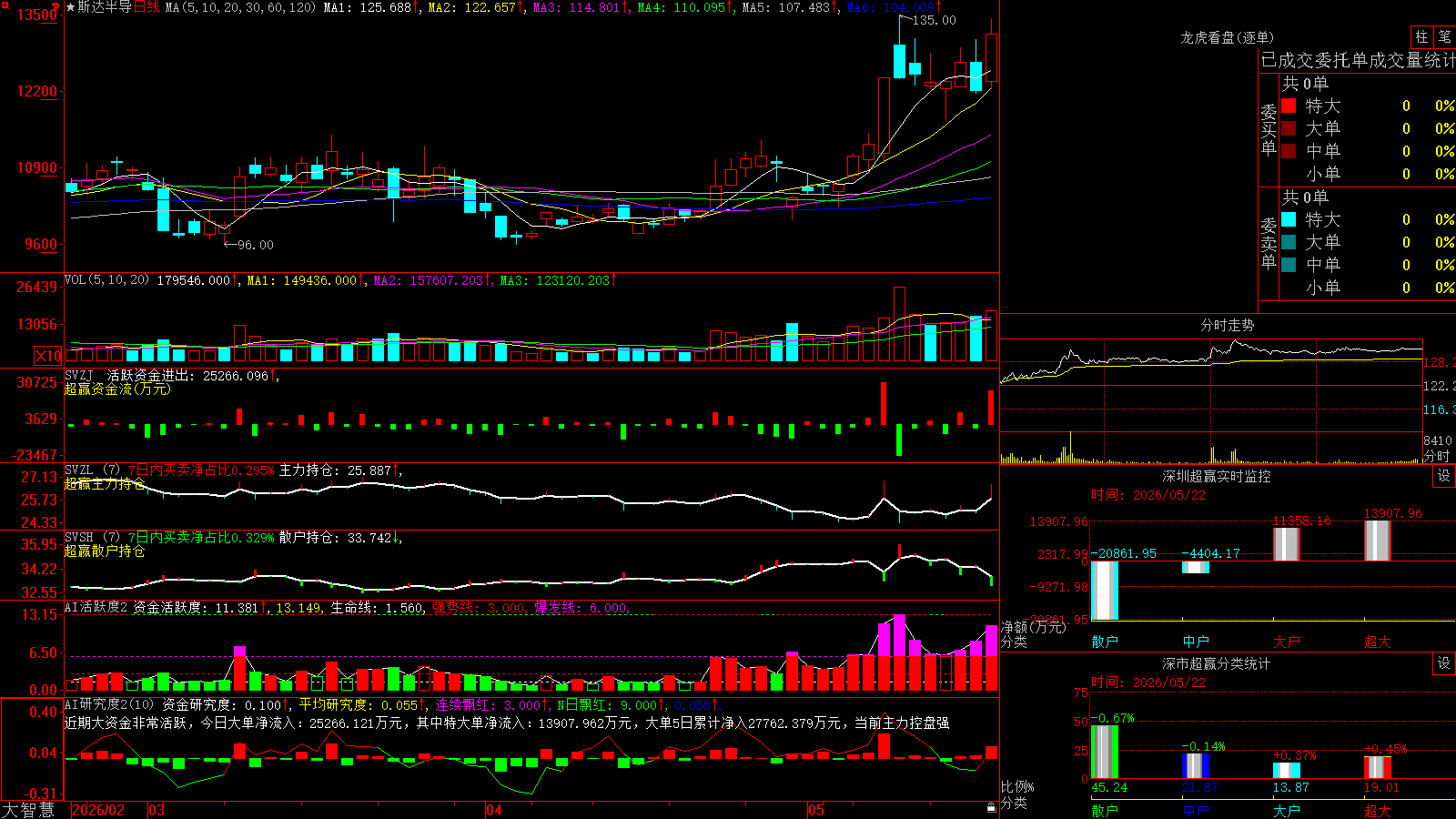Screen dimensions: 1456x819
Task: Click the MA3: 114.801 value
Action: (576, 7)
